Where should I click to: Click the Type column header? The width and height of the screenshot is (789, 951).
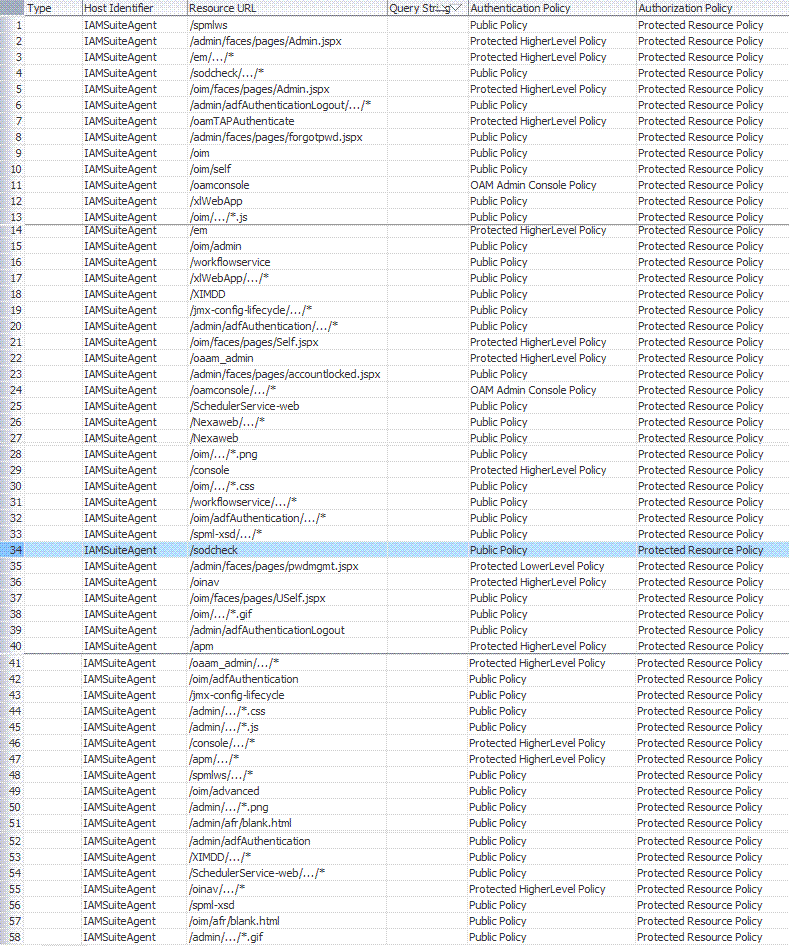53,8
